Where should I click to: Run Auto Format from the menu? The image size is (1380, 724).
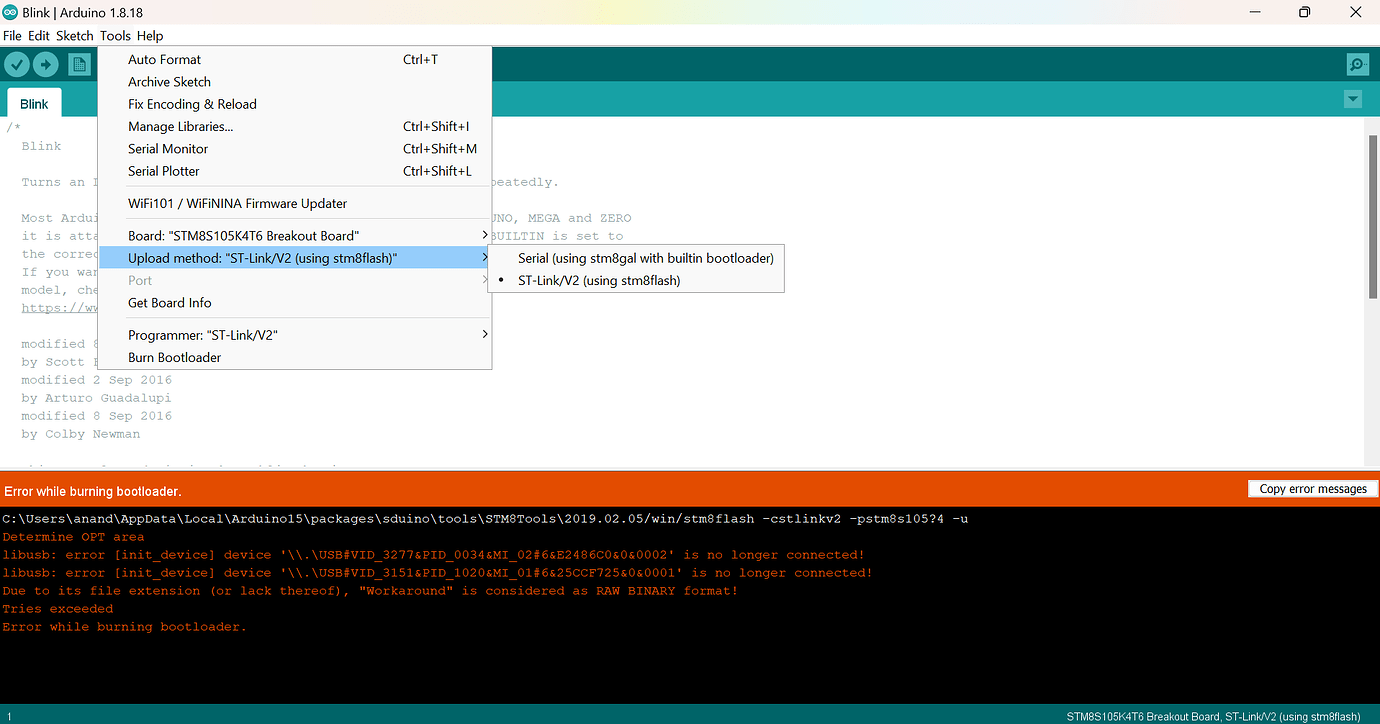click(163, 59)
